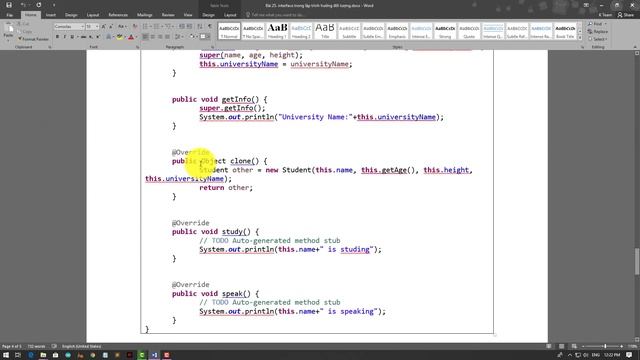Screen dimensions: 640x360
Task: Click the Format Painter button
Action: [33, 39]
